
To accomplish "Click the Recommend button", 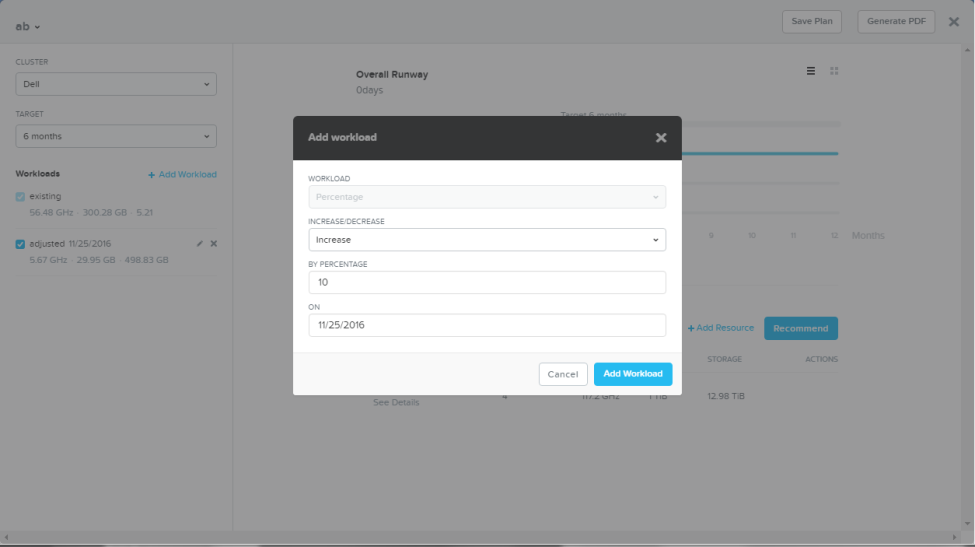I will [x=801, y=328].
